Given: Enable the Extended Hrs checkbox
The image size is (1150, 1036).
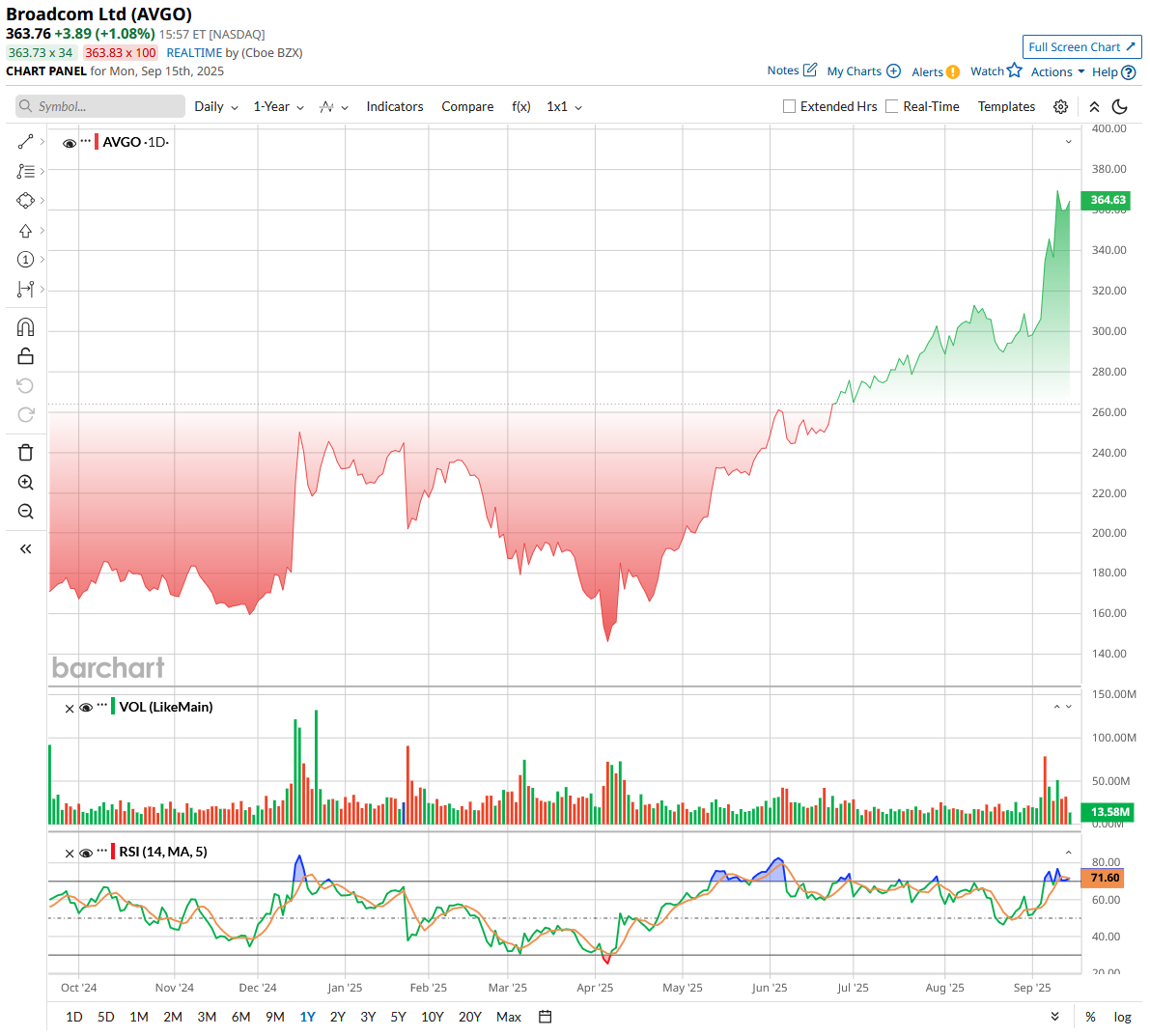Looking at the screenshot, I should pyautogui.click(x=789, y=107).
